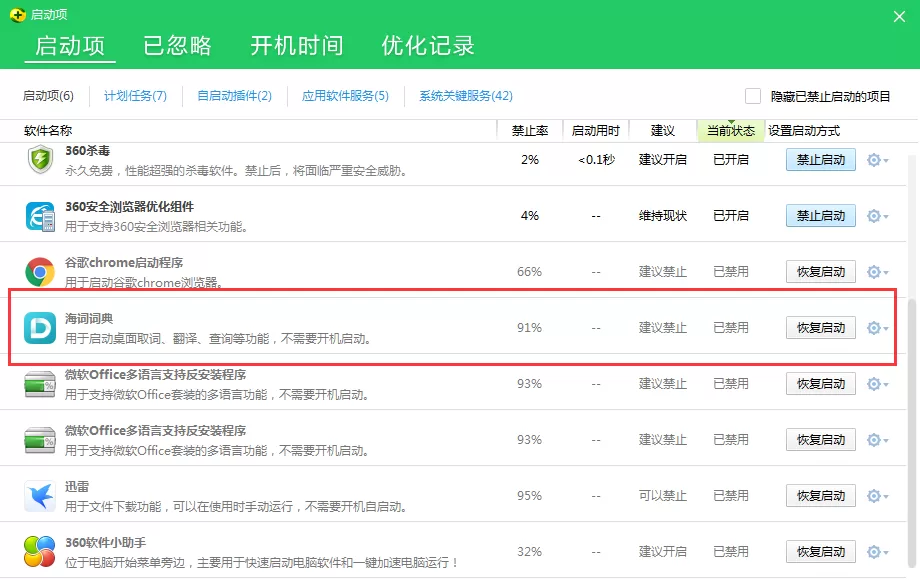Select the 360安全浏览器优化组件 name text
Screen dimensions: 920x580
(129, 207)
